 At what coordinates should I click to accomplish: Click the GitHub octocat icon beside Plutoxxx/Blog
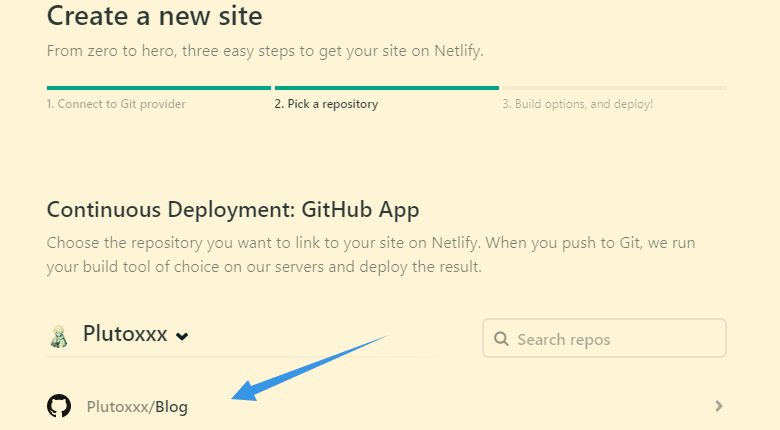pyautogui.click(x=59, y=406)
